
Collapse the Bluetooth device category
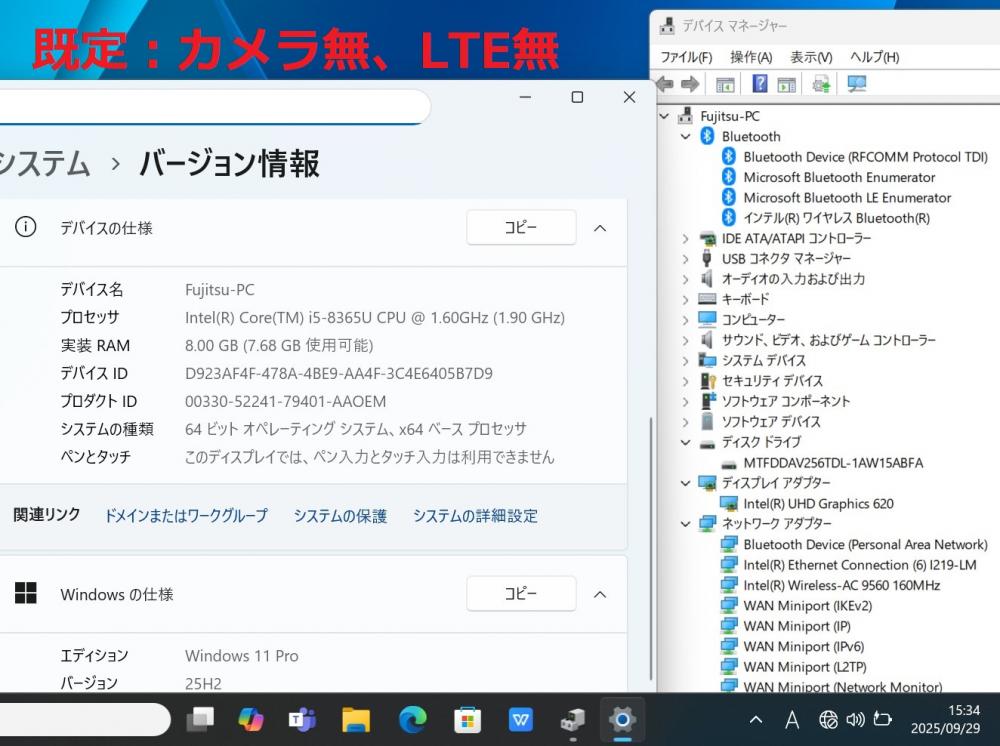[686, 136]
